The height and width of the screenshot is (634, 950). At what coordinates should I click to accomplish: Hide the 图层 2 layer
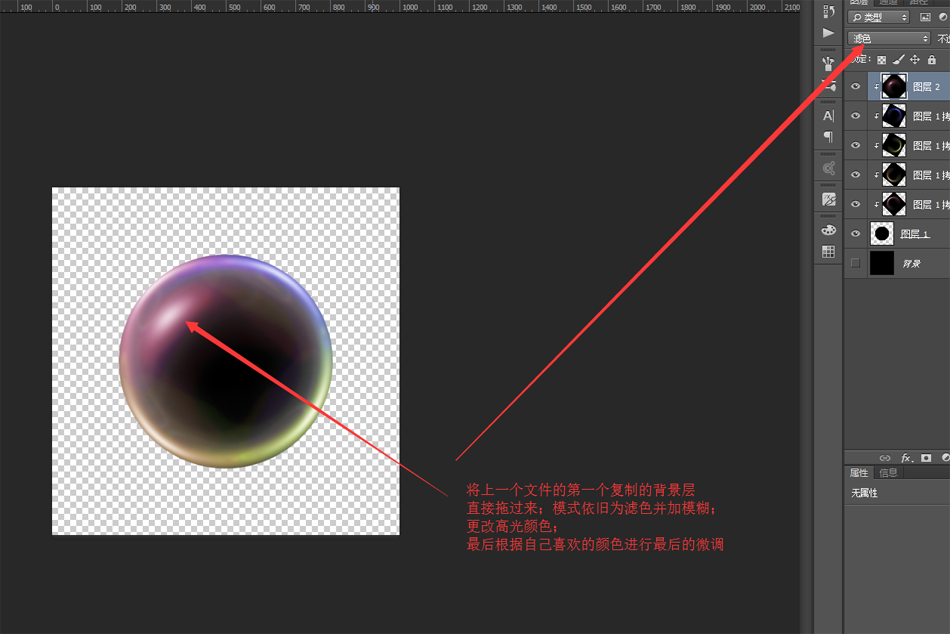click(855, 87)
